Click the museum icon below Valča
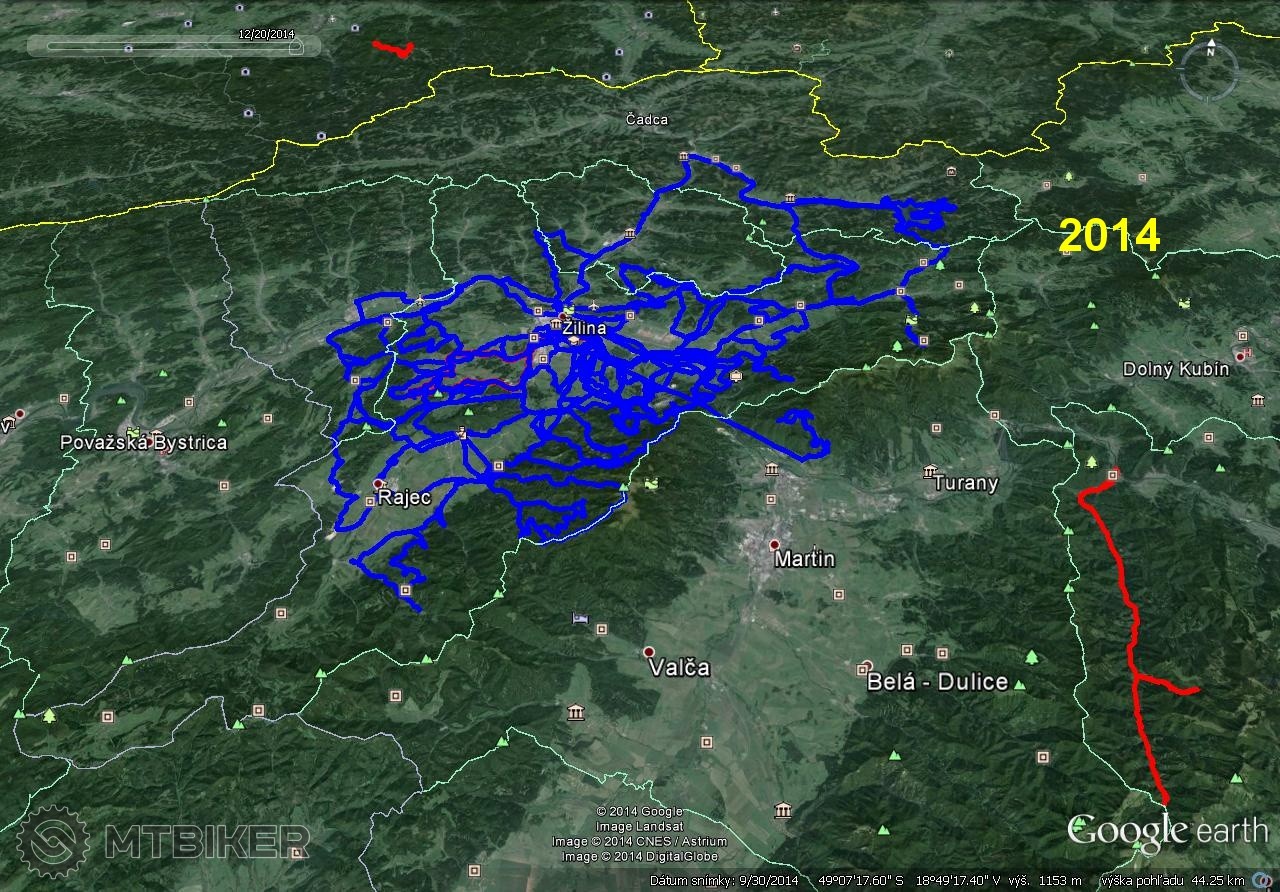Screen dimensions: 1280x892 576,711
